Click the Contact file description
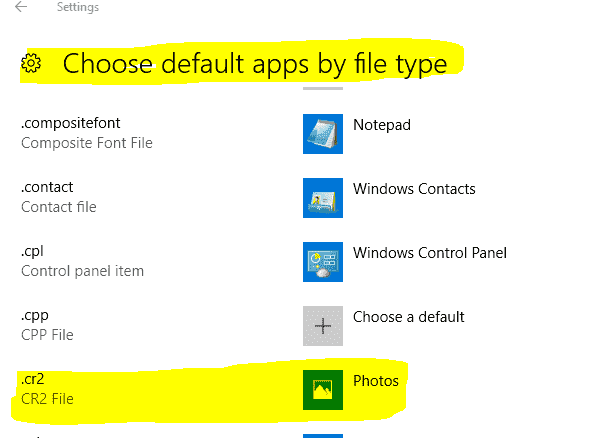This screenshot has width=613, height=438. point(59,207)
